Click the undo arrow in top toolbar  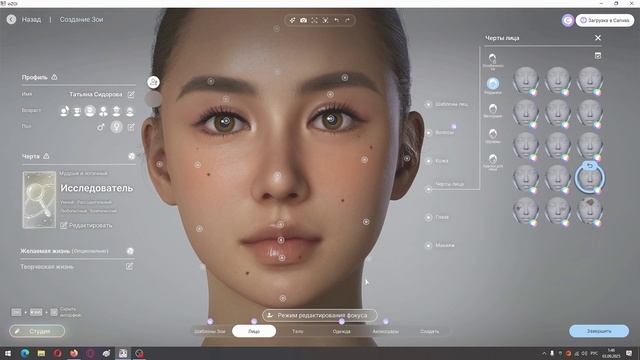[336, 20]
